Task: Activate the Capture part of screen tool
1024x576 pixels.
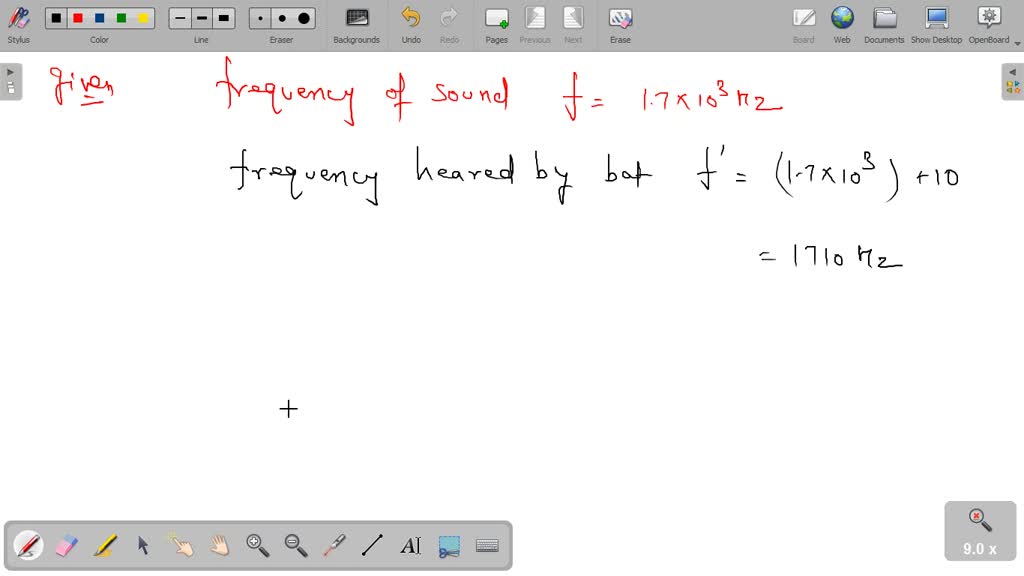Action: click(448, 545)
